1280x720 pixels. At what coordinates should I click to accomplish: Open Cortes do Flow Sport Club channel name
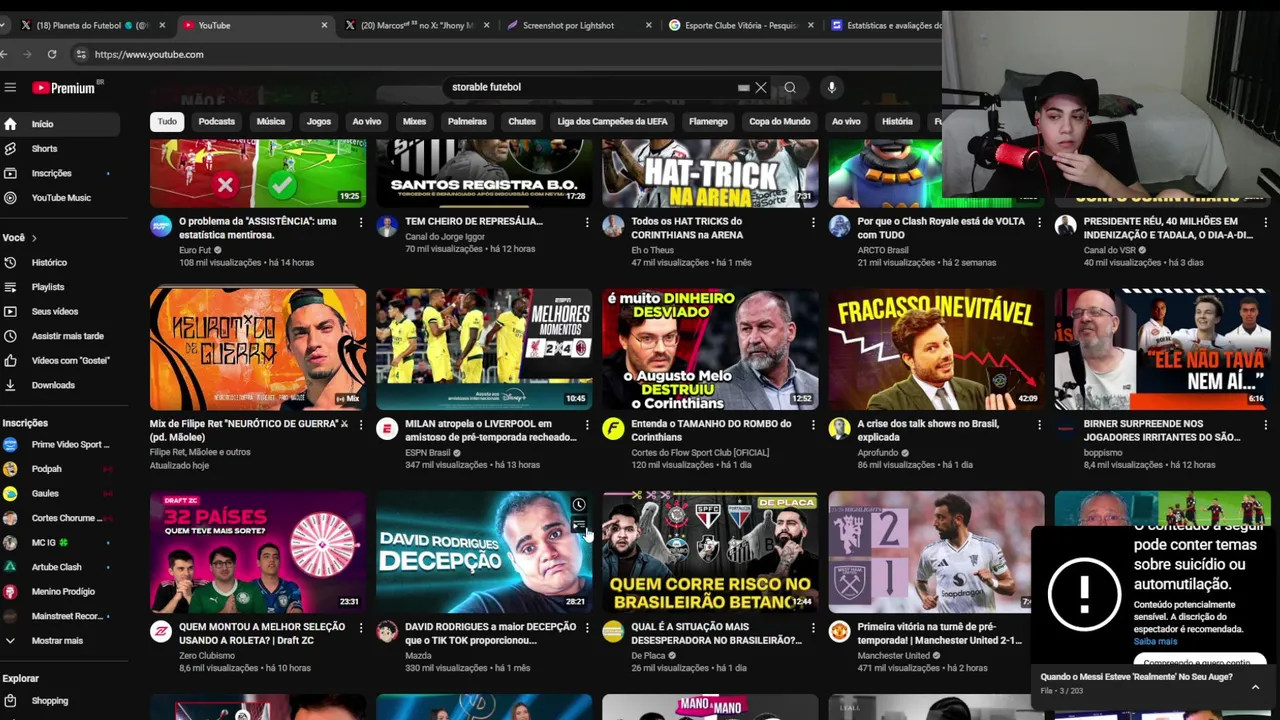pyautogui.click(x=700, y=453)
